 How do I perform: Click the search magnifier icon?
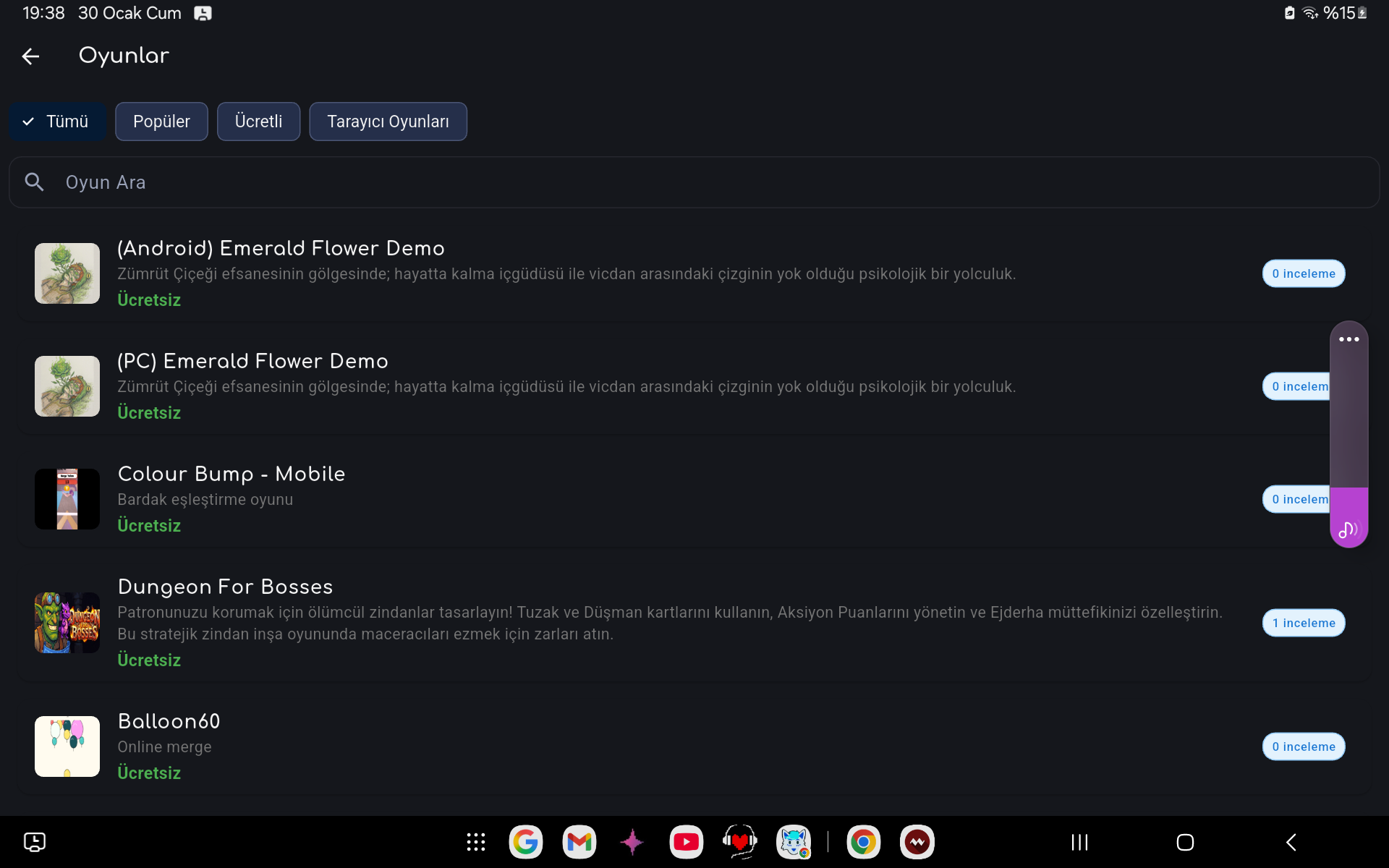coord(34,182)
